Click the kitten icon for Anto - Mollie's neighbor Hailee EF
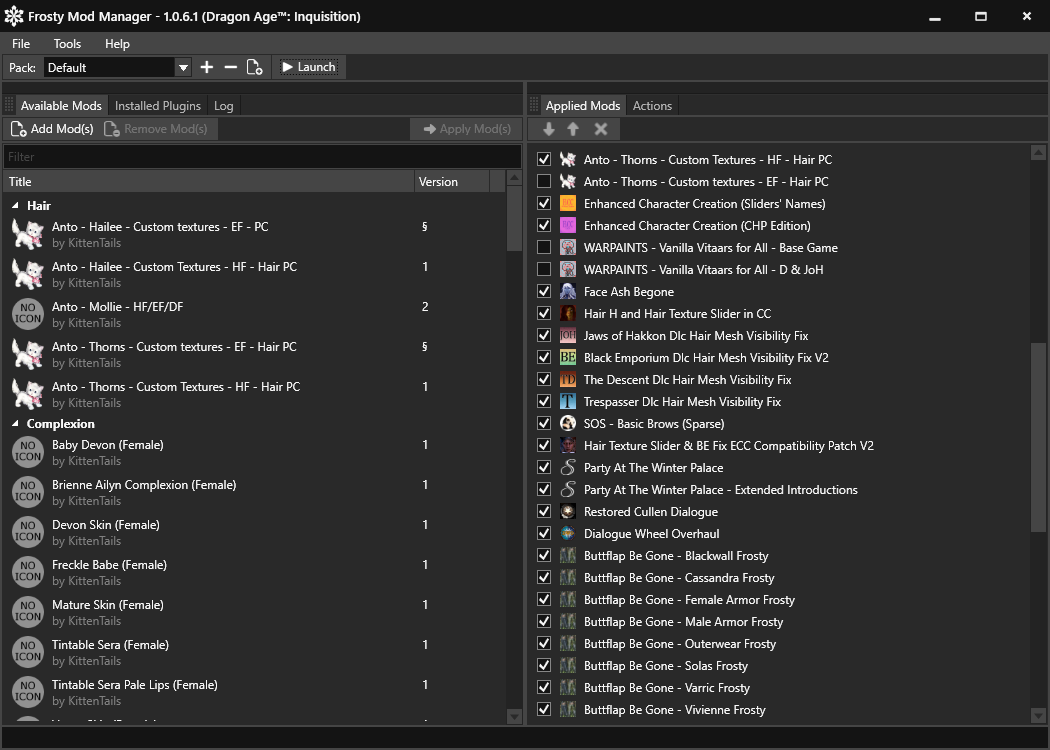Screen dimensions: 1050x750 pyautogui.click(x=27, y=235)
